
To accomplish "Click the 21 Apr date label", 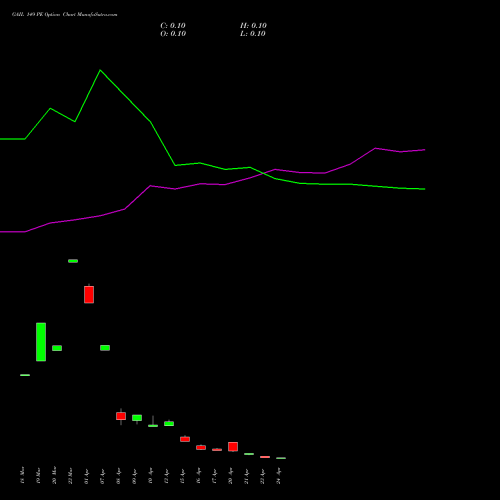I will 246,476.
